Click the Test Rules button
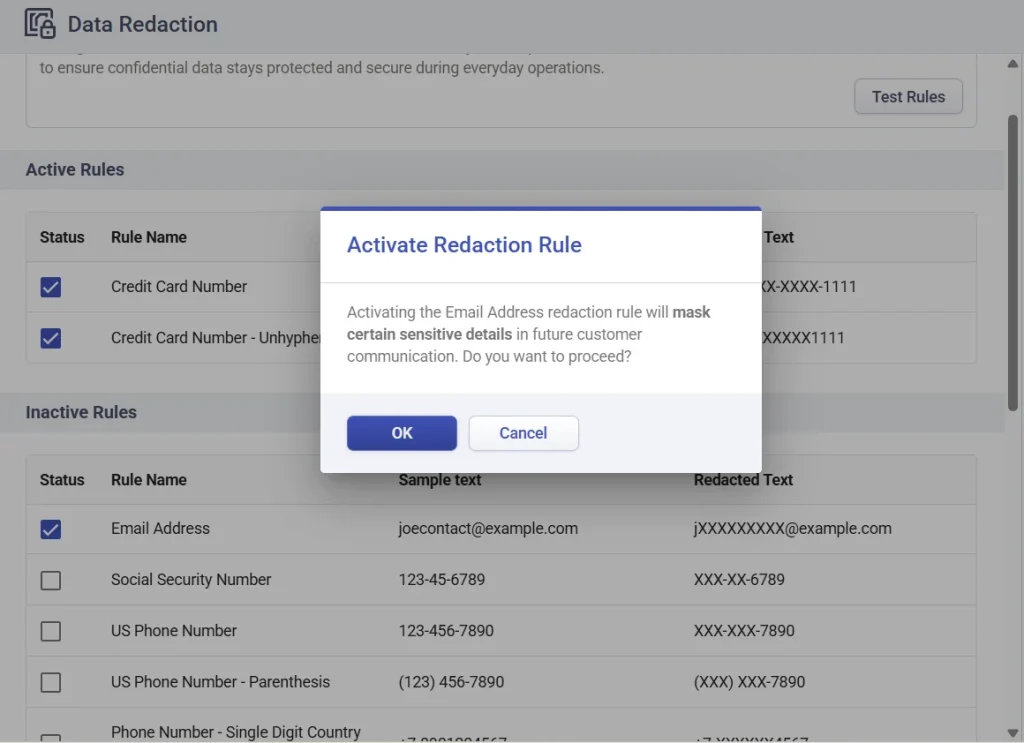 907,97
